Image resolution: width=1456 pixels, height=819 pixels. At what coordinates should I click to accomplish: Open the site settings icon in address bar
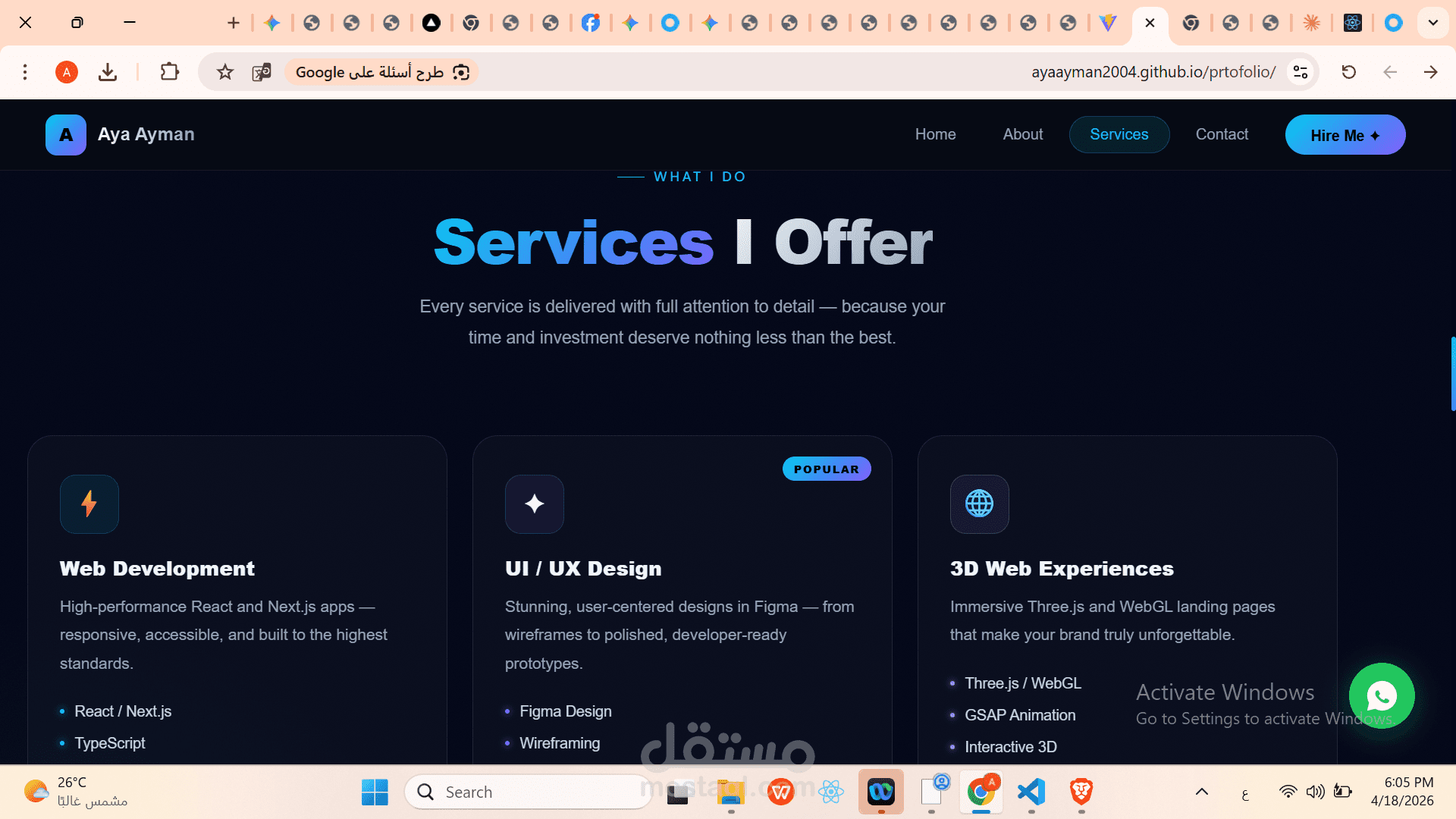[1301, 72]
